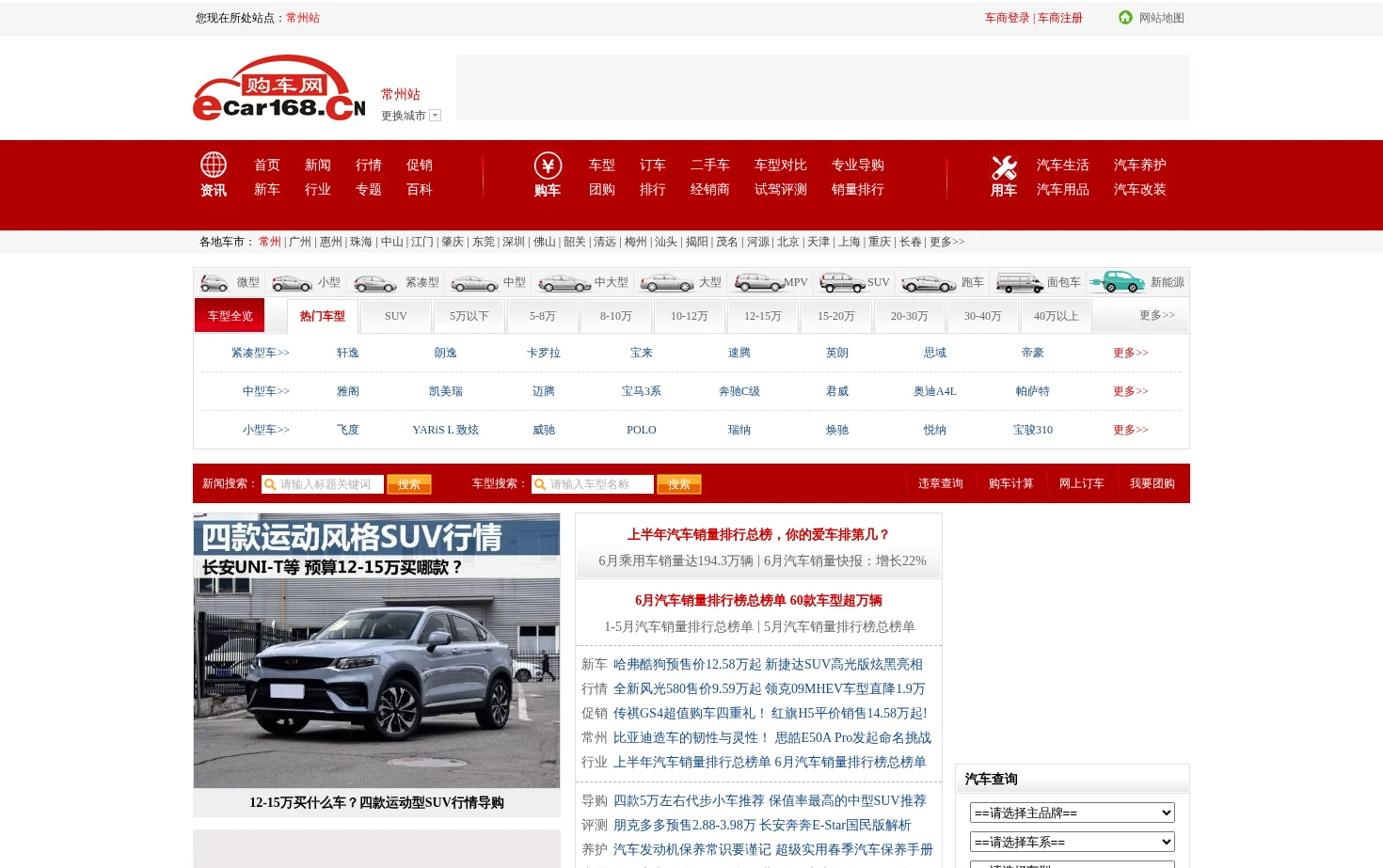Click the wrench 用车 icon

(x=1004, y=167)
